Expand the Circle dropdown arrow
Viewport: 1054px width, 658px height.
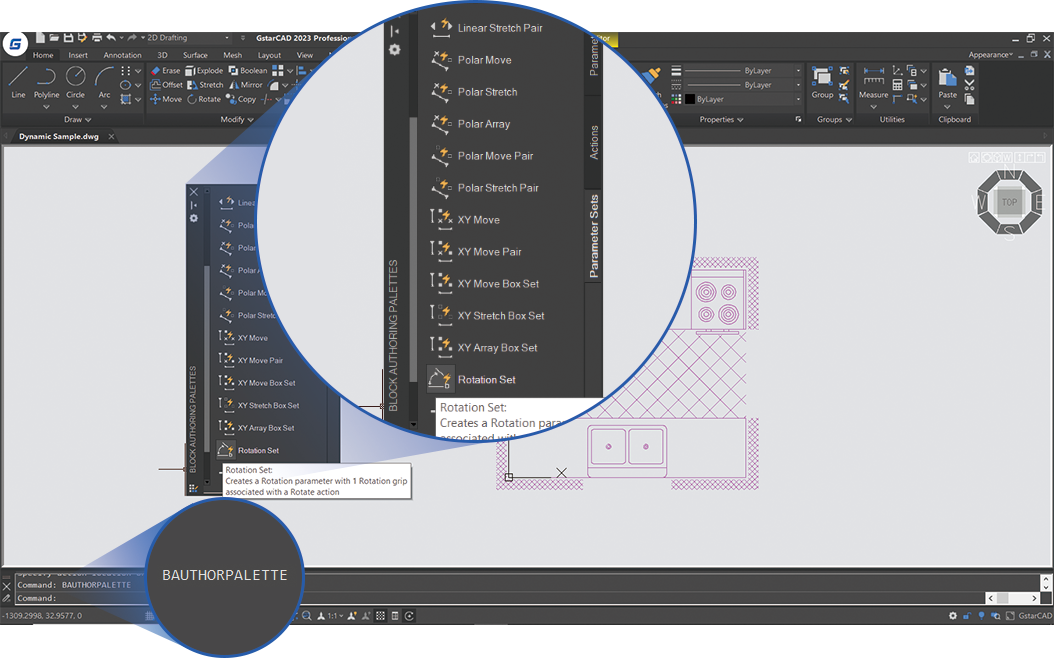75,107
